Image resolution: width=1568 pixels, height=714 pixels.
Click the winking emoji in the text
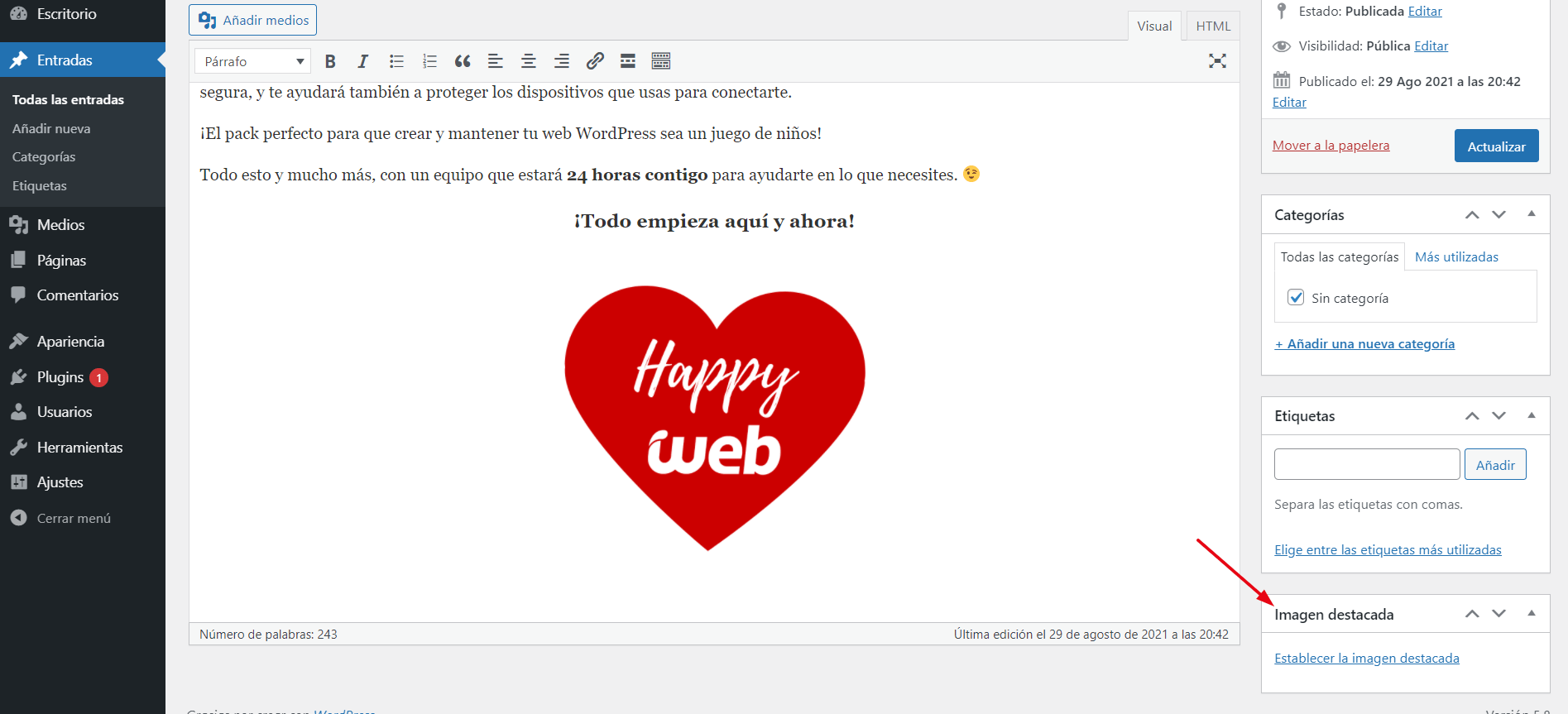coord(971,174)
